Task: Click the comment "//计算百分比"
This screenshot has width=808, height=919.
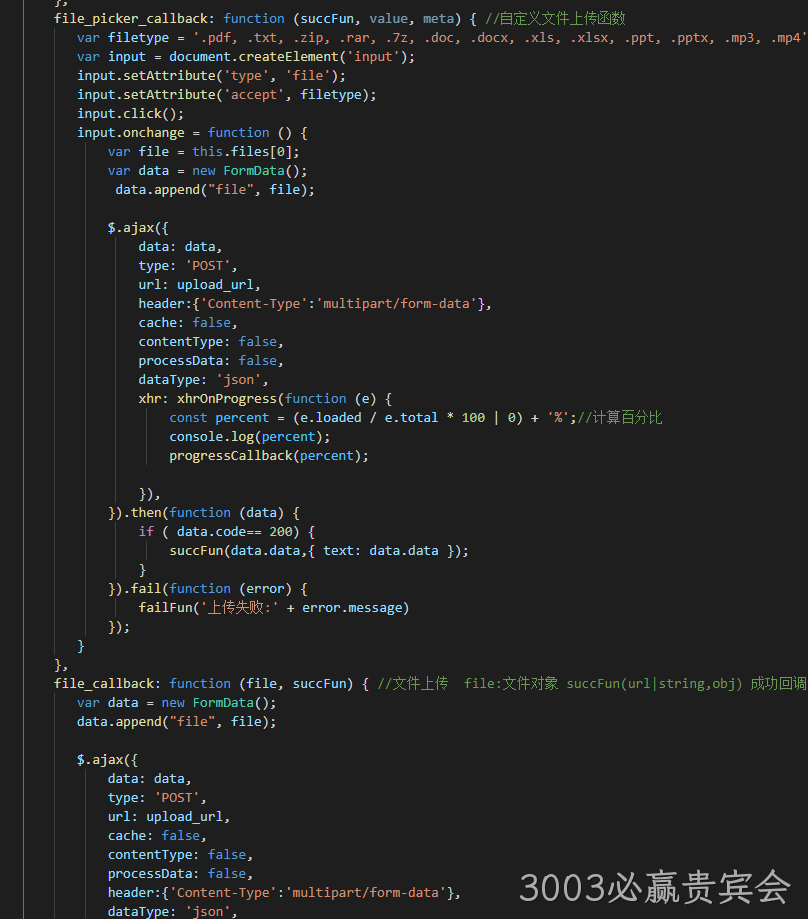Action: click(620, 418)
